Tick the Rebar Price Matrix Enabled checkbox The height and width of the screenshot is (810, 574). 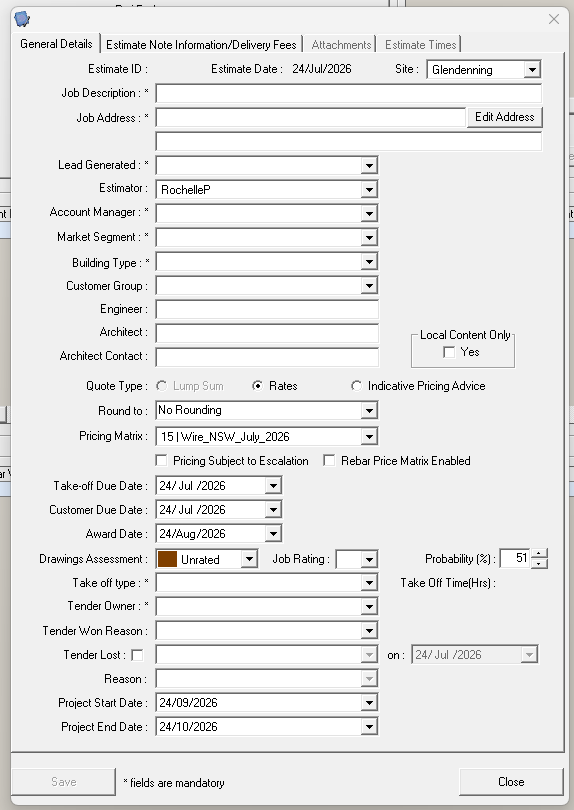pyautogui.click(x=329, y=460)
